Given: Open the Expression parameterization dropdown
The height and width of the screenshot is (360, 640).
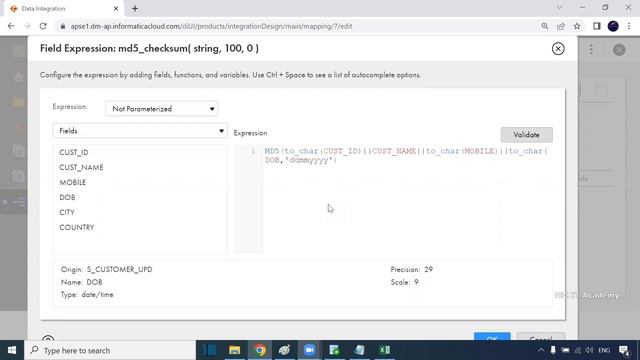Looking at the screenshot, I should tap(162, 109).
